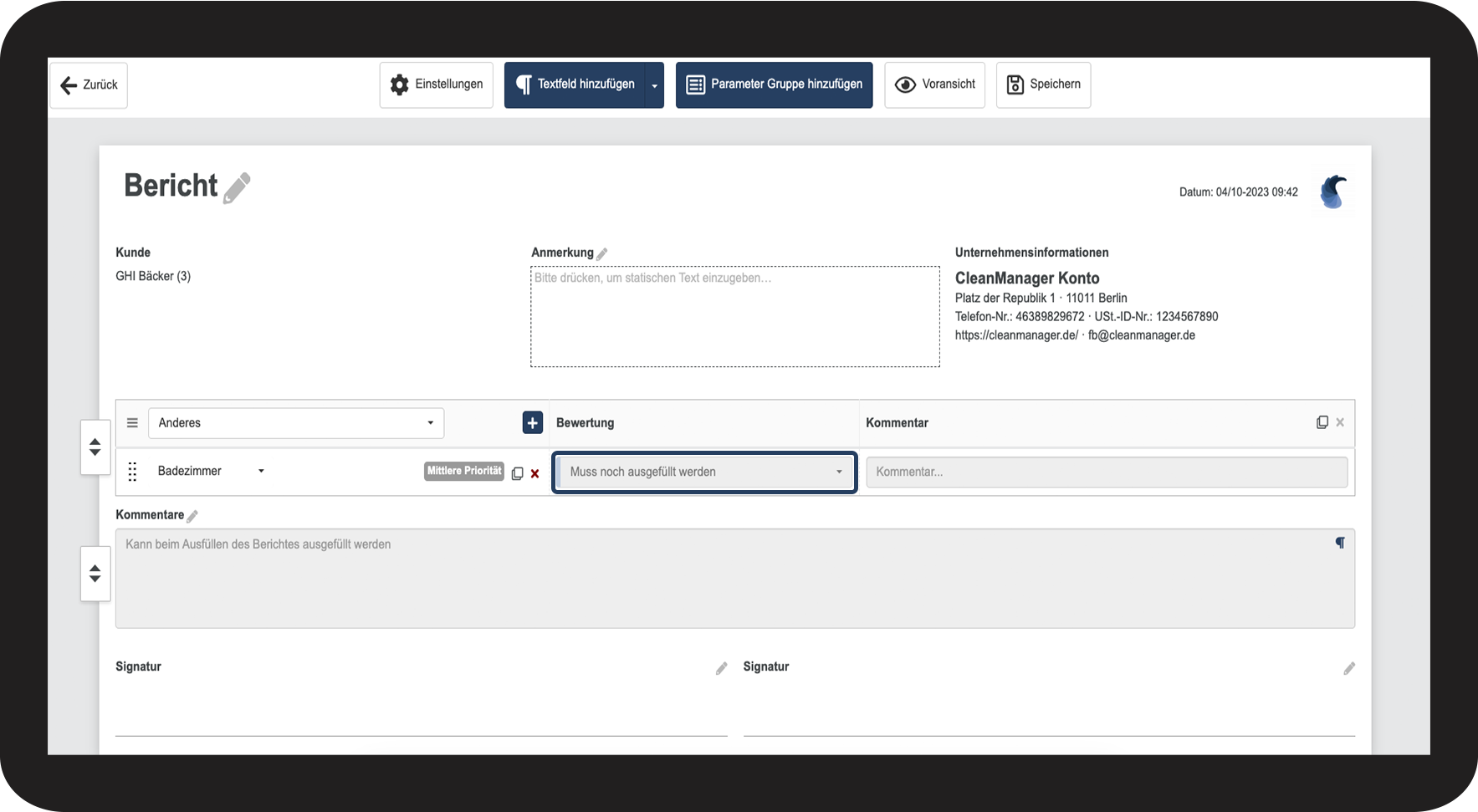
Task: Edit the Anmerkung label with pencil icon
Action: 602,253
